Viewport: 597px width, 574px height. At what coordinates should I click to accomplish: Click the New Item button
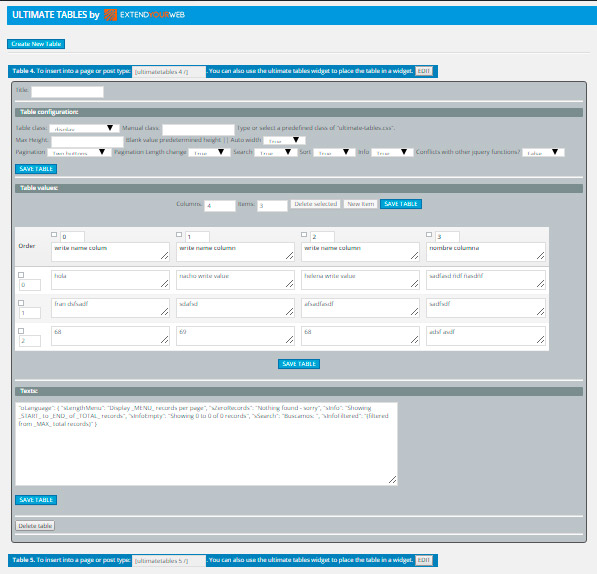click(361, 204)
